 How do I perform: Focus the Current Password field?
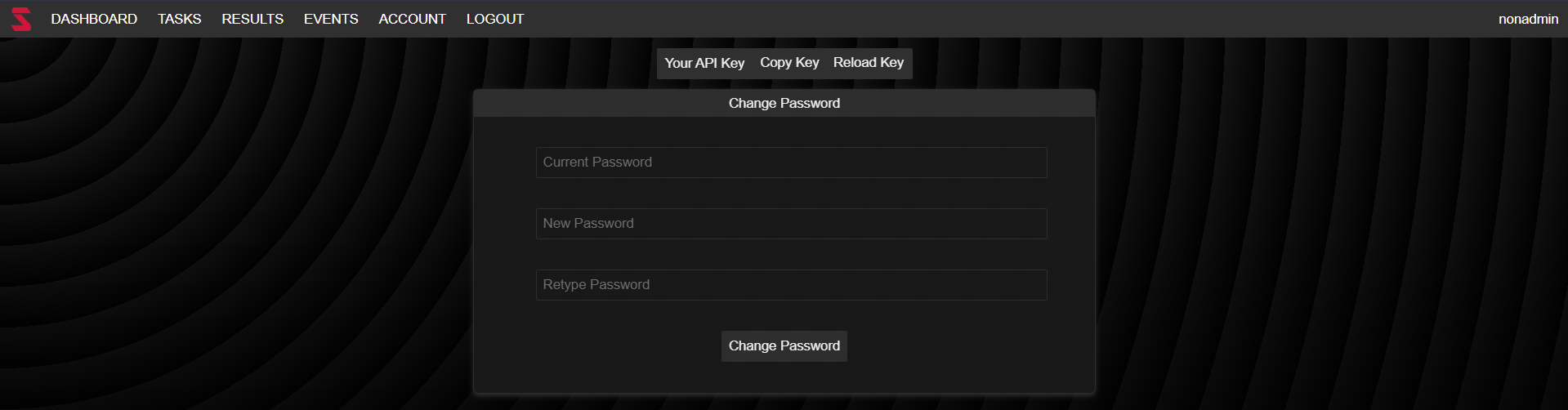pos(791,163)
